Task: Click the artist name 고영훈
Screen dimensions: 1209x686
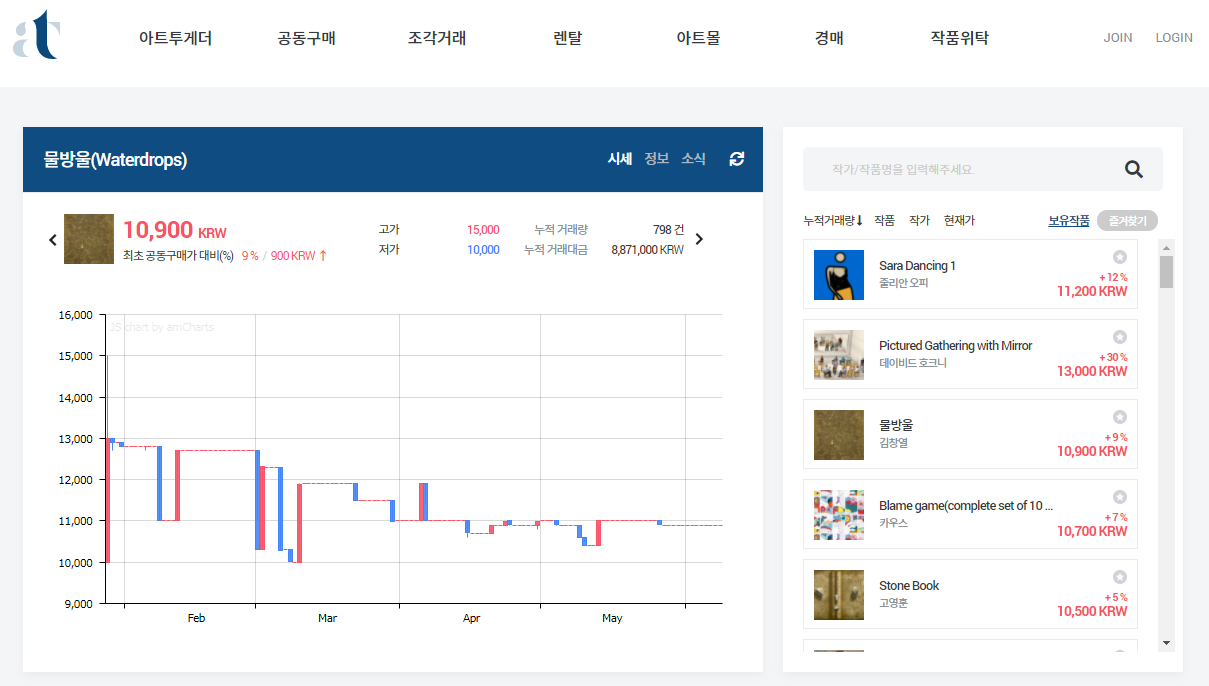Action: (894, 603)
